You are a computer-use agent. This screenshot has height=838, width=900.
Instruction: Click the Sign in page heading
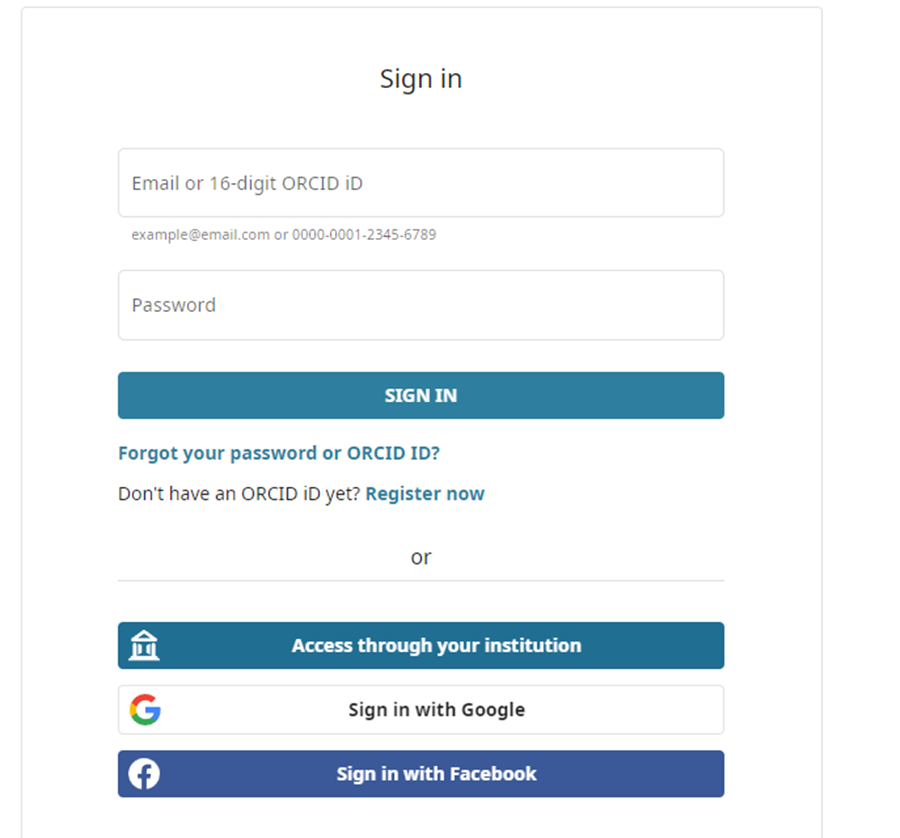(421, 79)
